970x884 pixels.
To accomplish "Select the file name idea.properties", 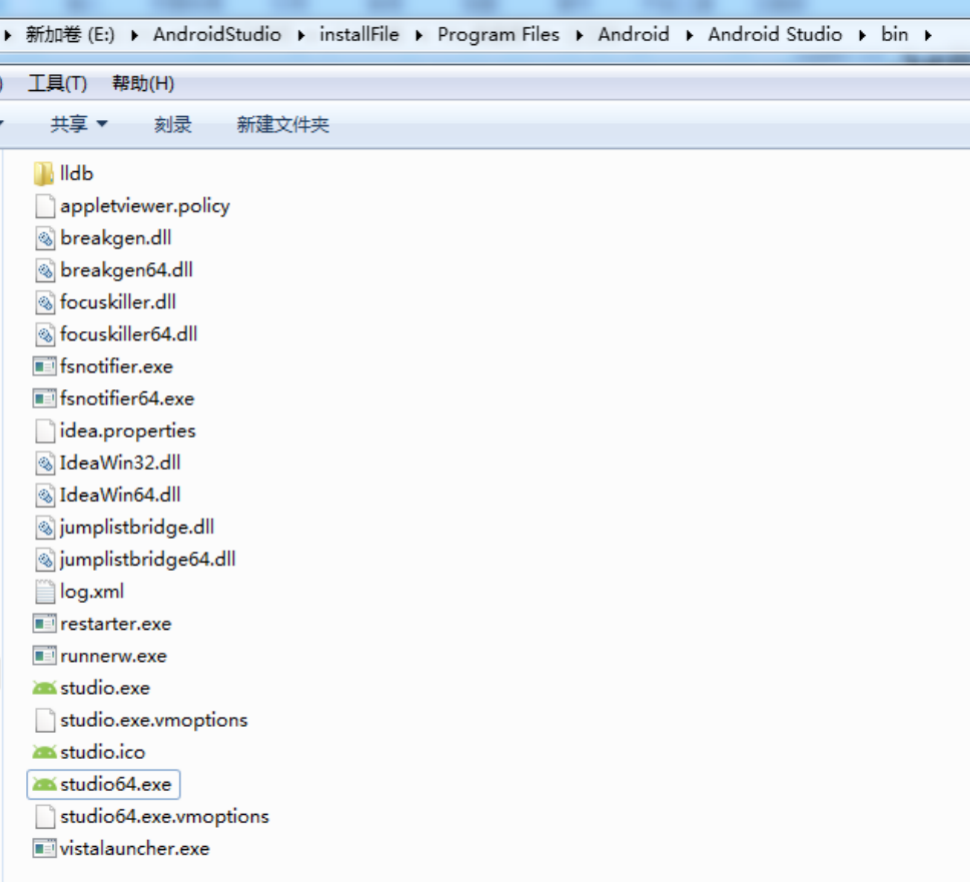I will [x=127, y=431].
